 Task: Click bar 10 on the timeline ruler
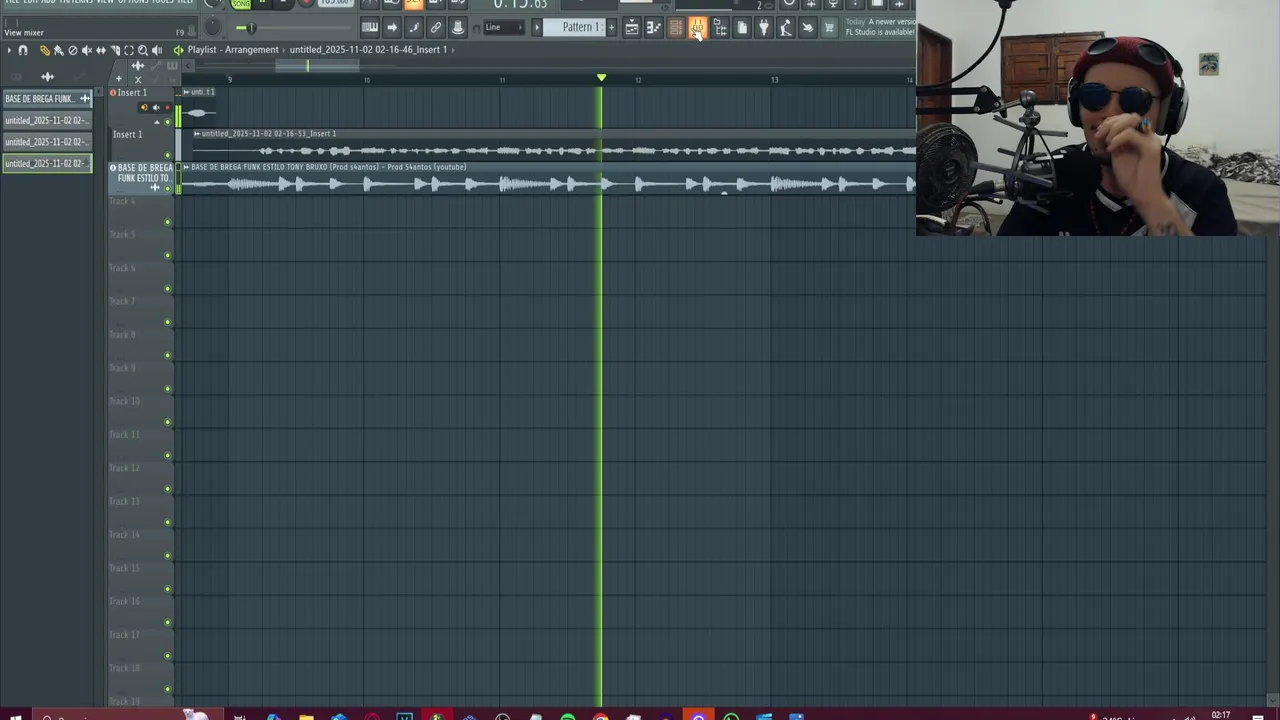[x=366, y=79]
